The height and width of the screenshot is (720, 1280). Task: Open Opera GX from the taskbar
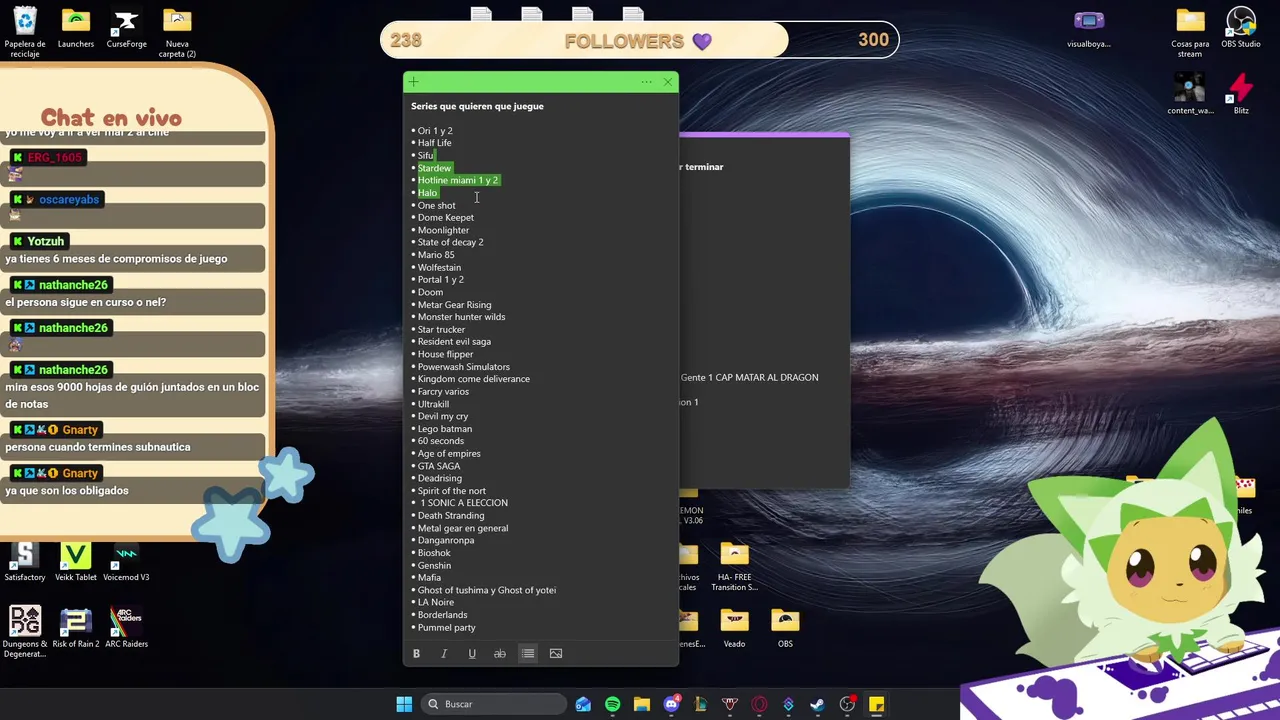[759, 704]
